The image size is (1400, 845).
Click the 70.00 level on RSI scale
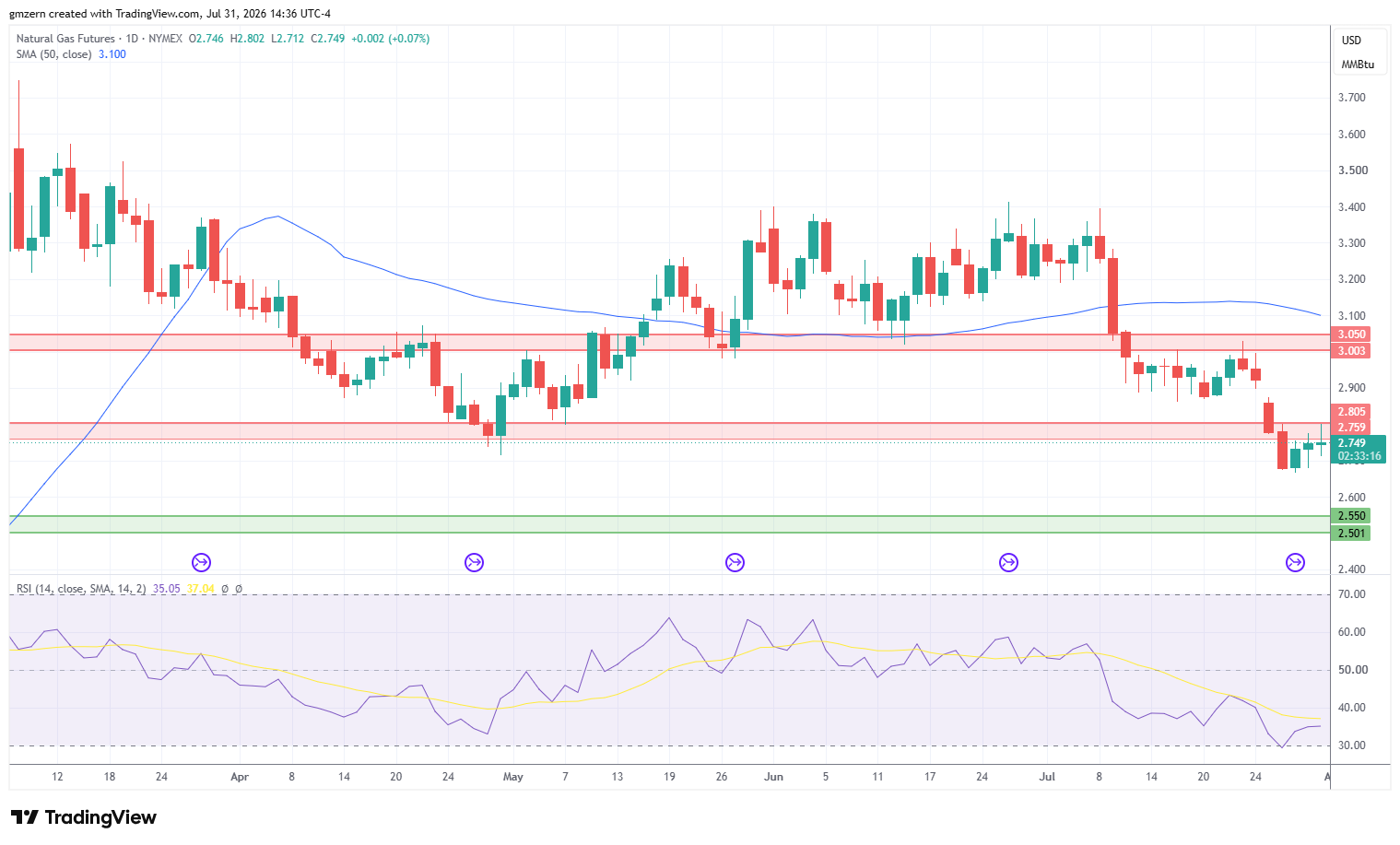click(x=1352, y=594)
